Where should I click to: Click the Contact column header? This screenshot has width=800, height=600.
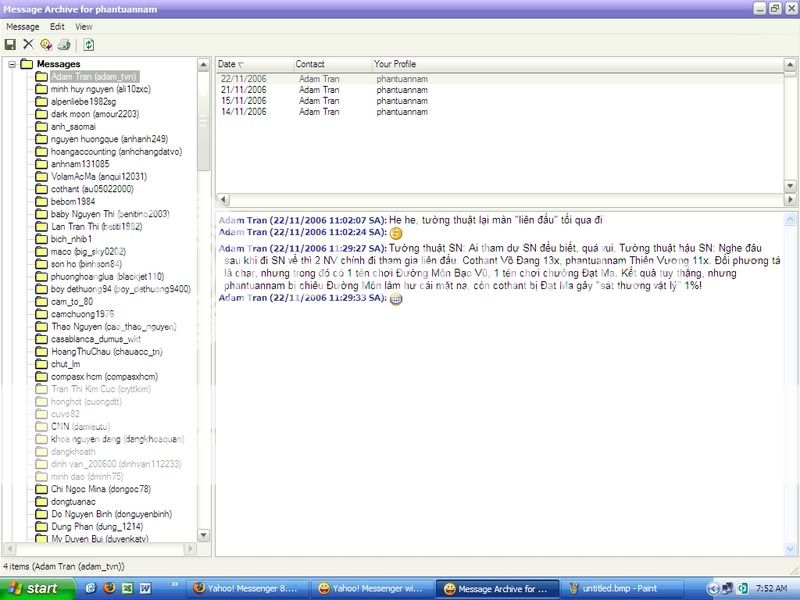coord(310,64)
